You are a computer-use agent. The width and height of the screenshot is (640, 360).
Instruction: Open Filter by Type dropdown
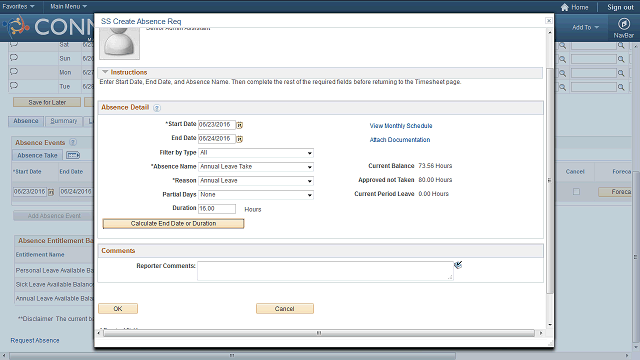pyautogui.click(x=256, y=153)
